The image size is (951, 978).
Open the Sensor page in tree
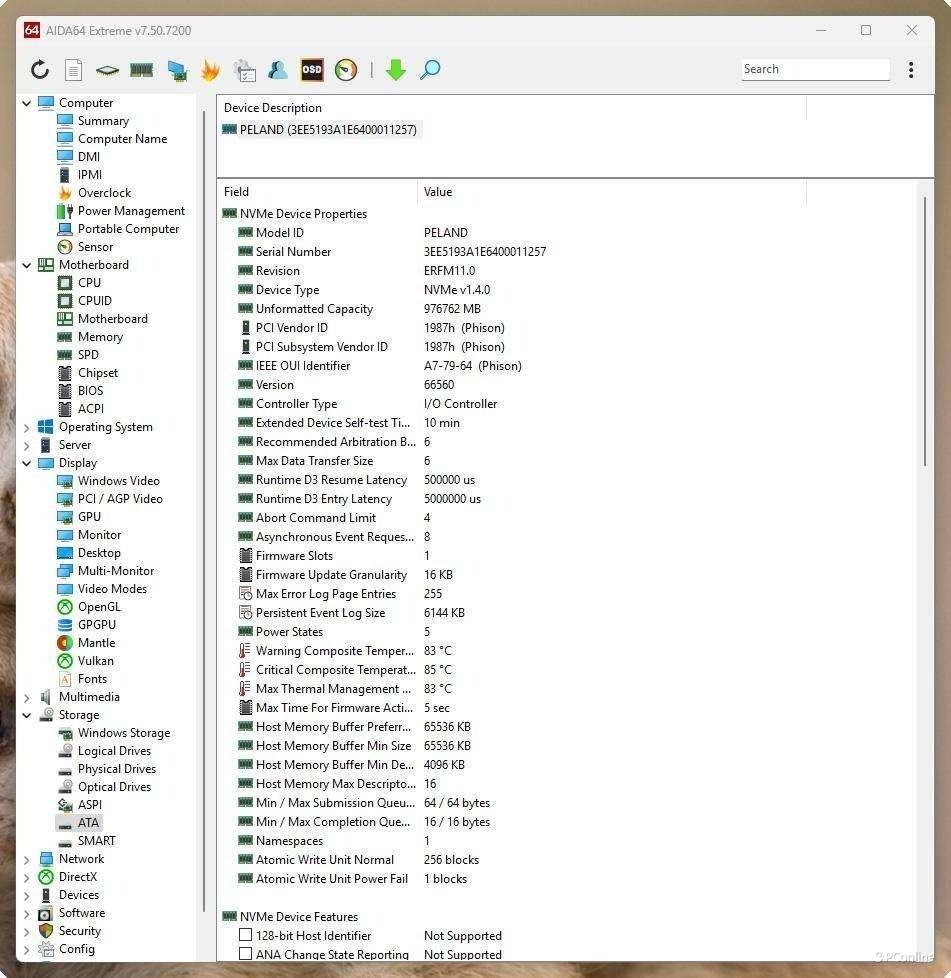(x=95, y=247)
